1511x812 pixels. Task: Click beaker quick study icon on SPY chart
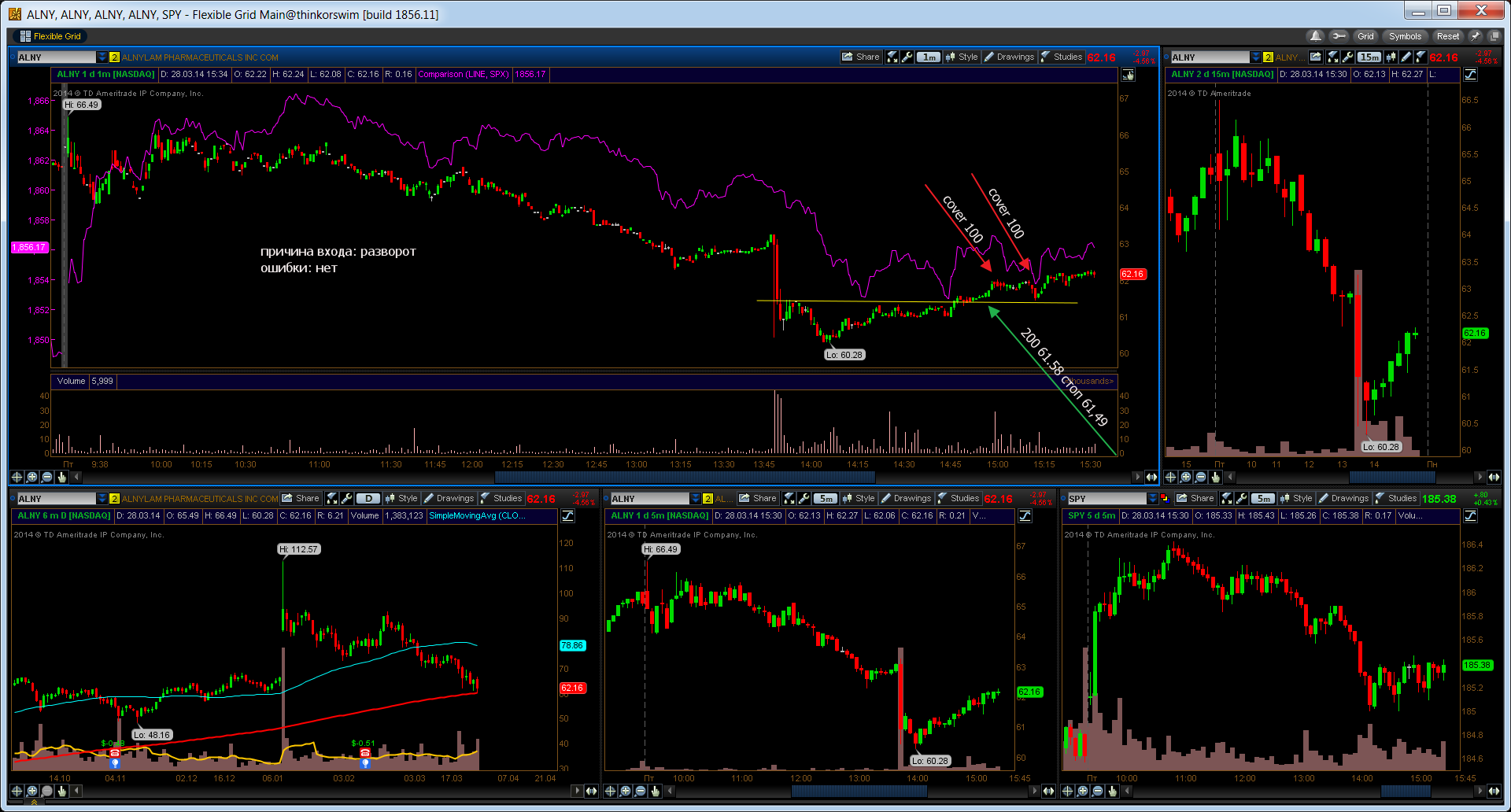[x=1227, y=498]
